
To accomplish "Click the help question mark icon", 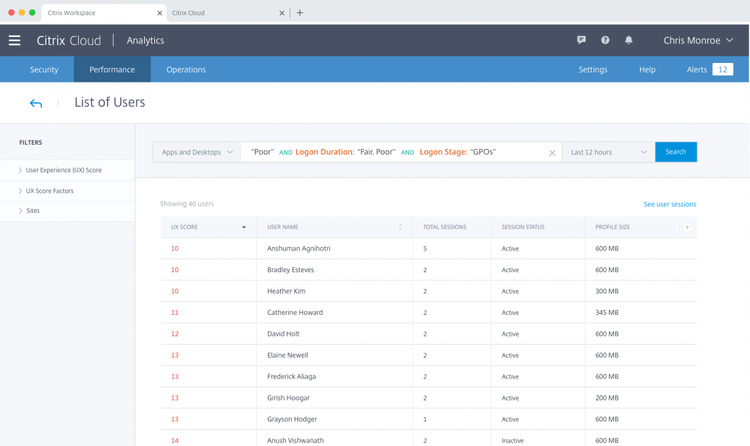I will point(605,40).
